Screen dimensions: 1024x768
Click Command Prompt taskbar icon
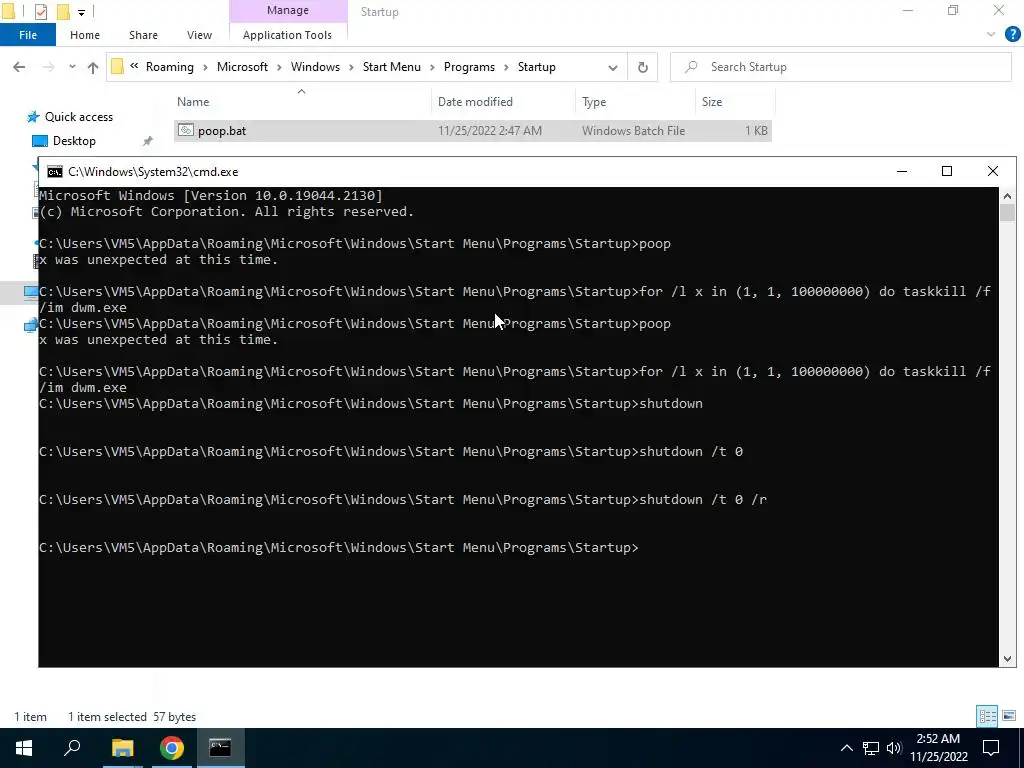click(x=220, y=748)
